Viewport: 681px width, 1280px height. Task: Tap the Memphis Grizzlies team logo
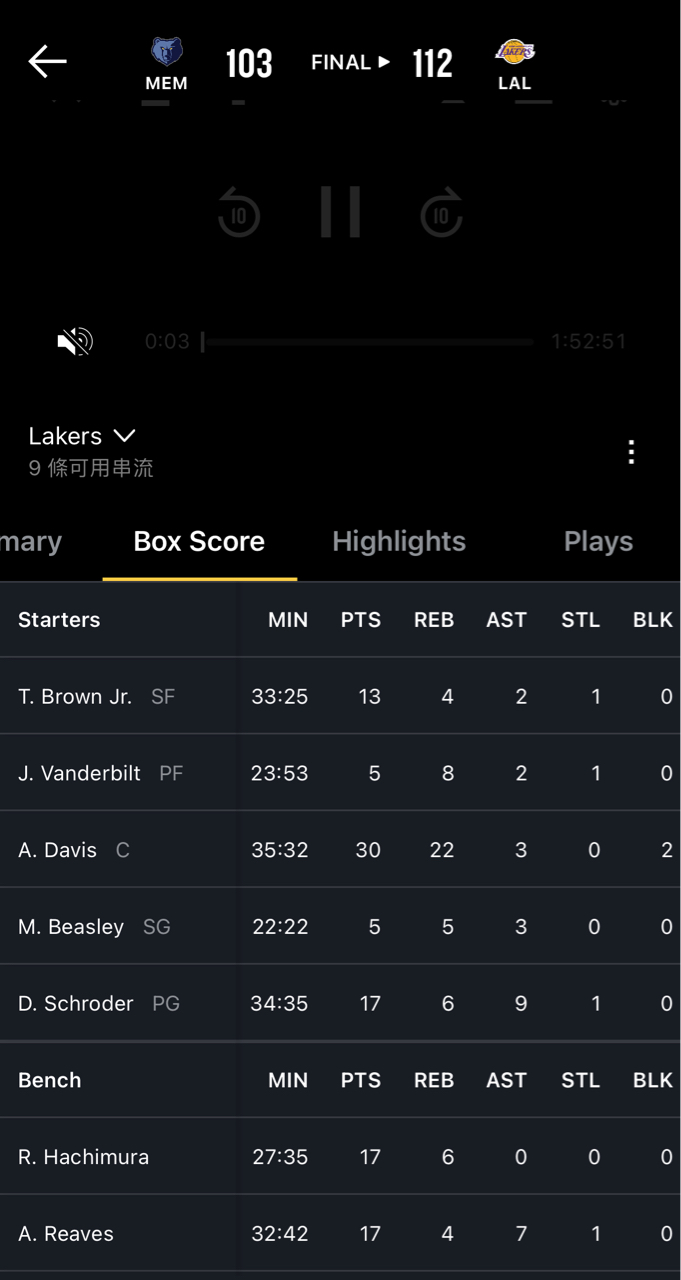(x=167, y=52)
